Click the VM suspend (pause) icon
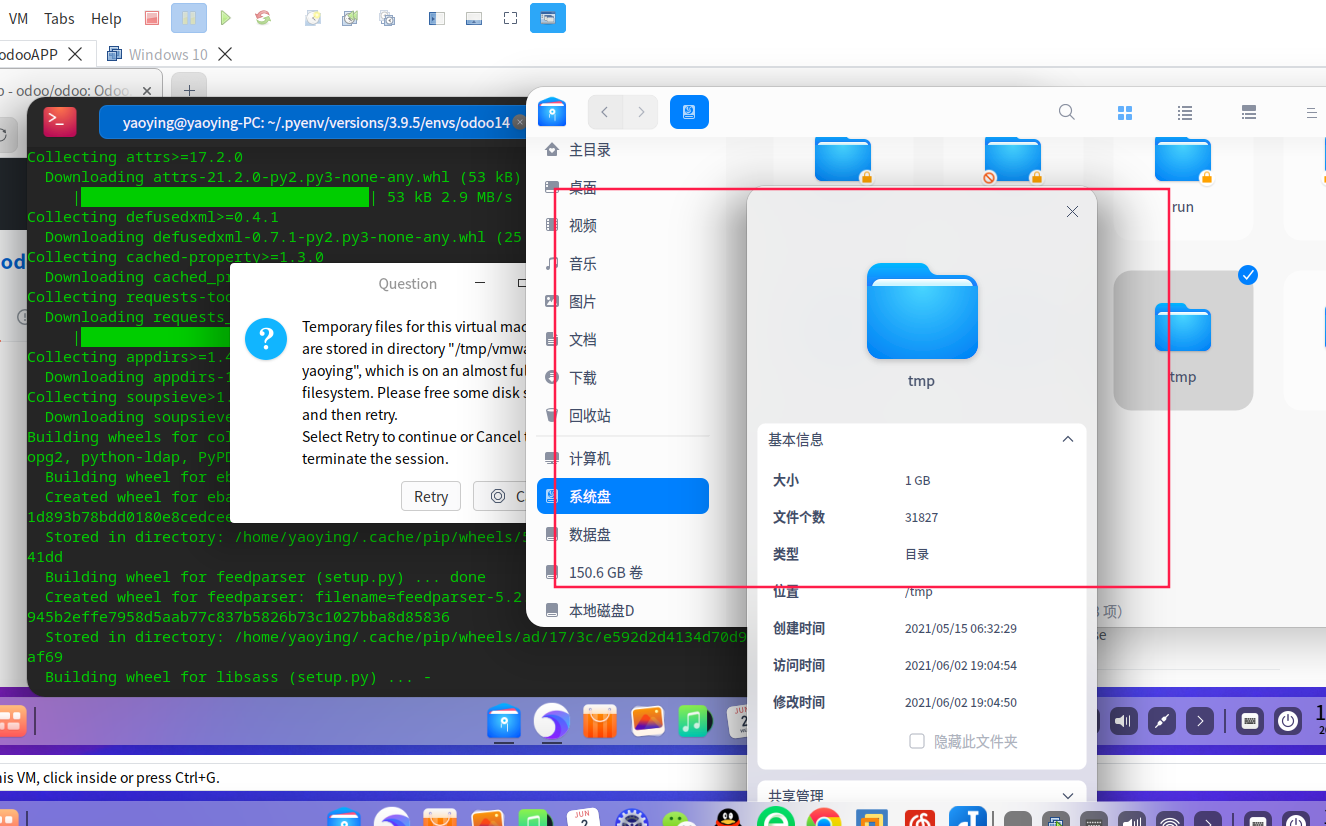The width and height of the screenshot is (1326, 826). click(x=189, y=18)
